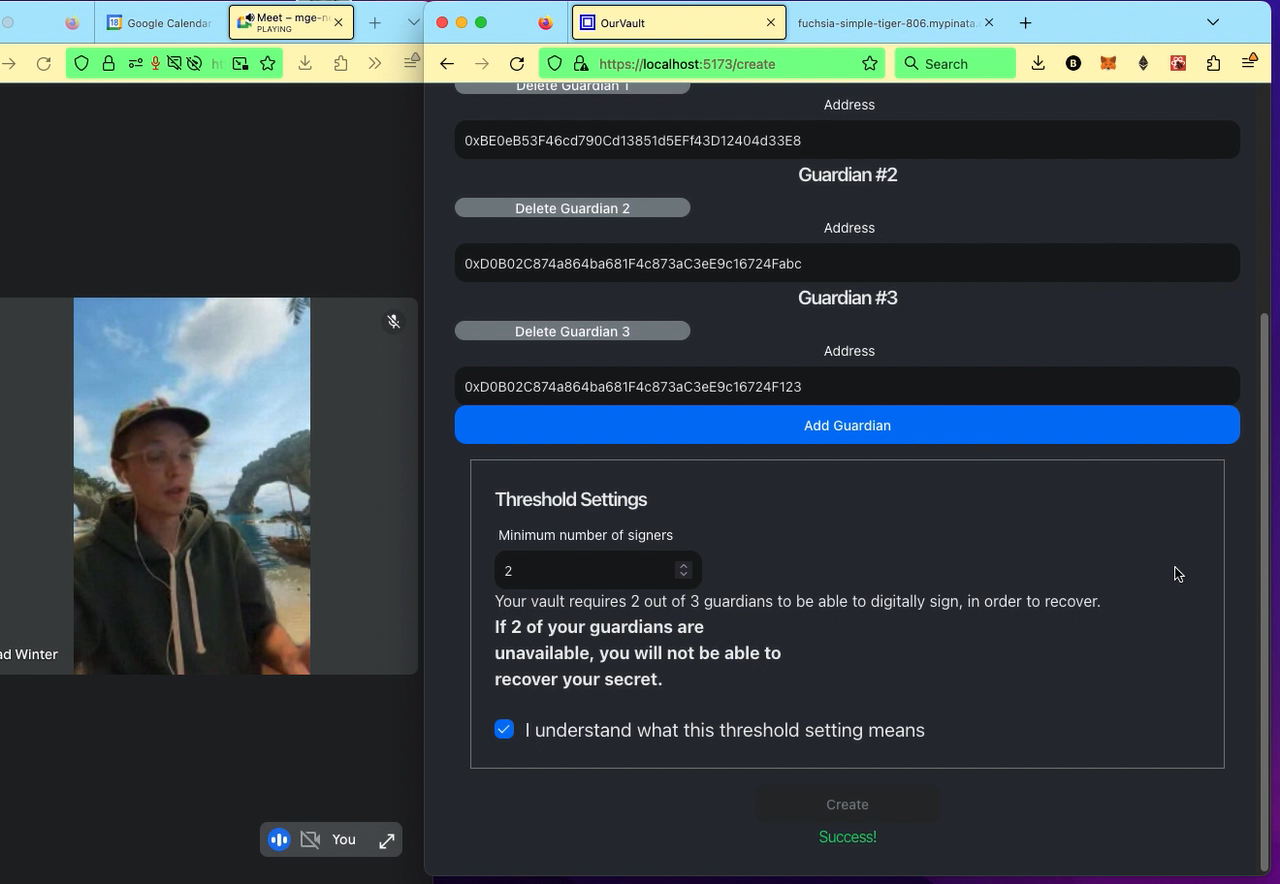Select the Meet tab marked PLAYING

[290, 22]
